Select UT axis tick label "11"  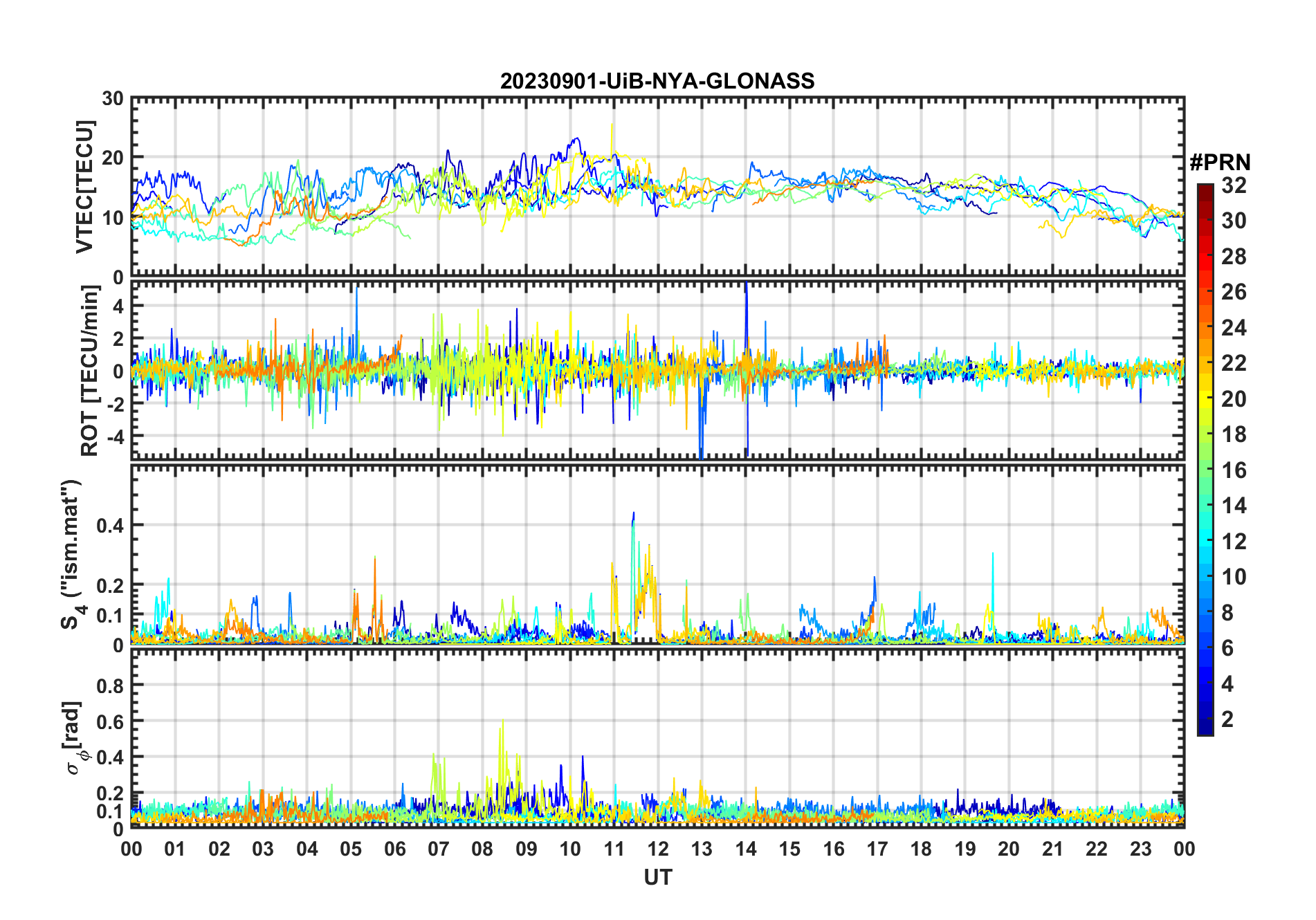(x=614, y=849)
